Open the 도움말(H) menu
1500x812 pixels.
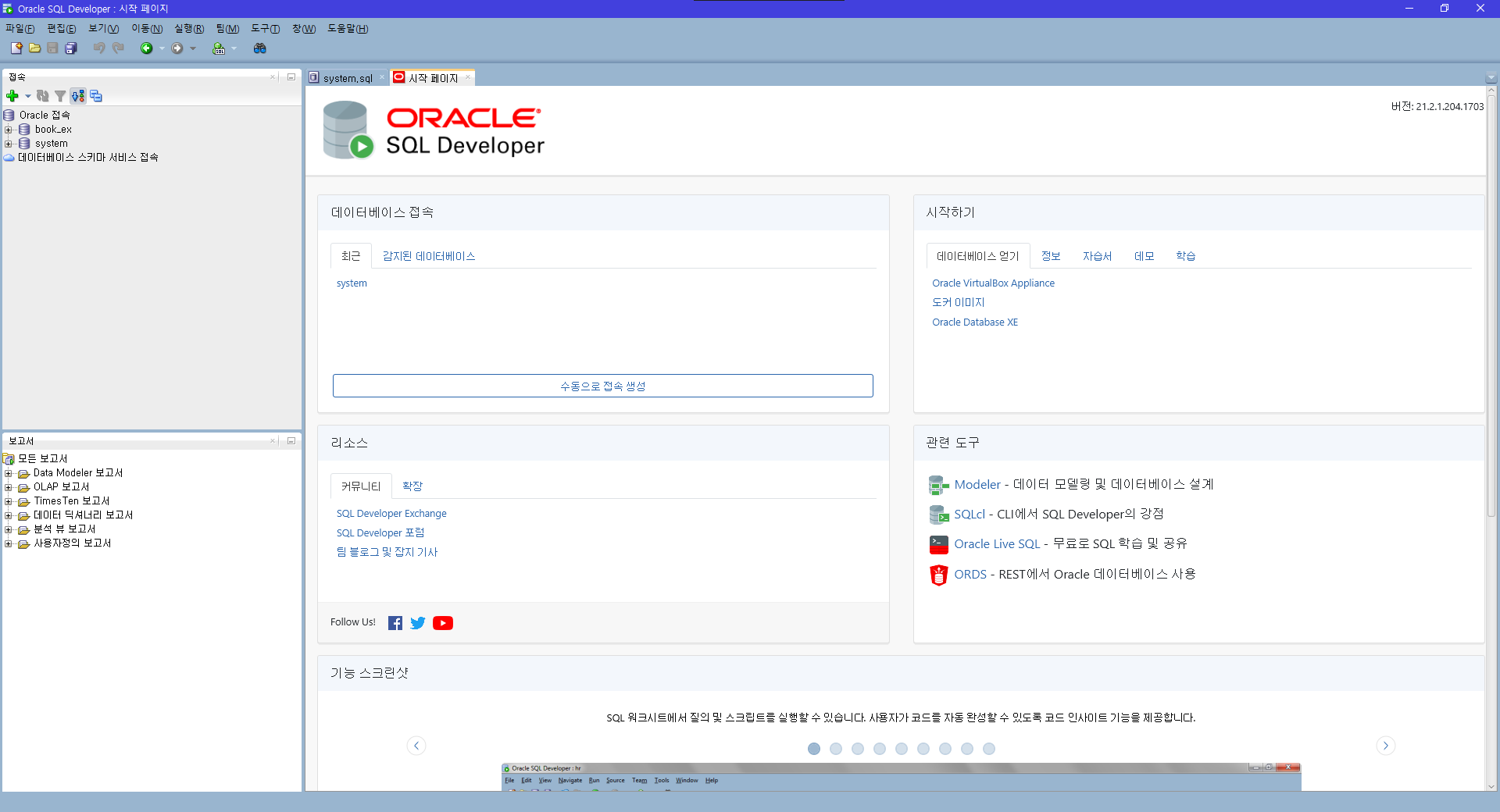[x=348, y=29]
